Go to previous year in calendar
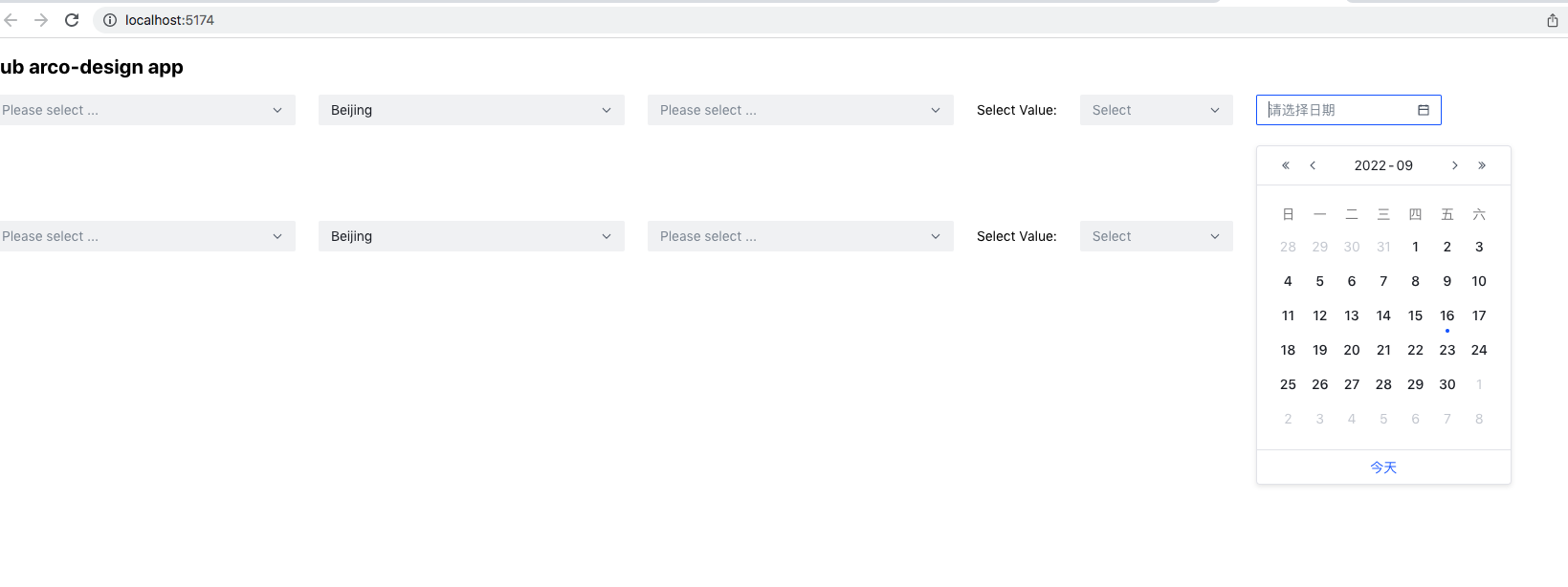This screenshot has width=1568, height=587. click(1286, 165)
